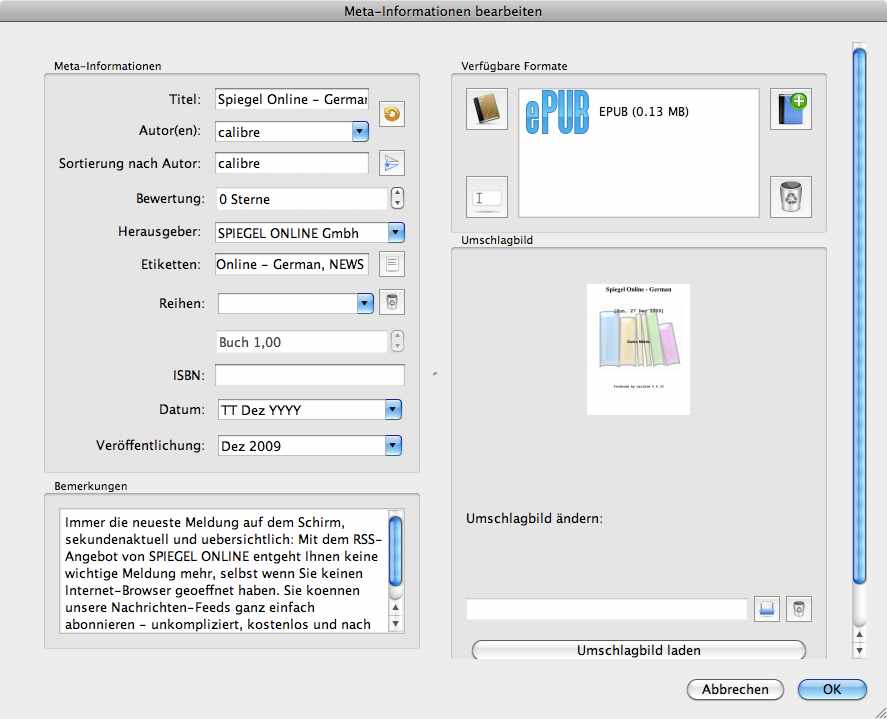The width and height of the screenshot is (887, 719).
Task: Expand the Veröffentlichung date dropdown
Action: 393,445
